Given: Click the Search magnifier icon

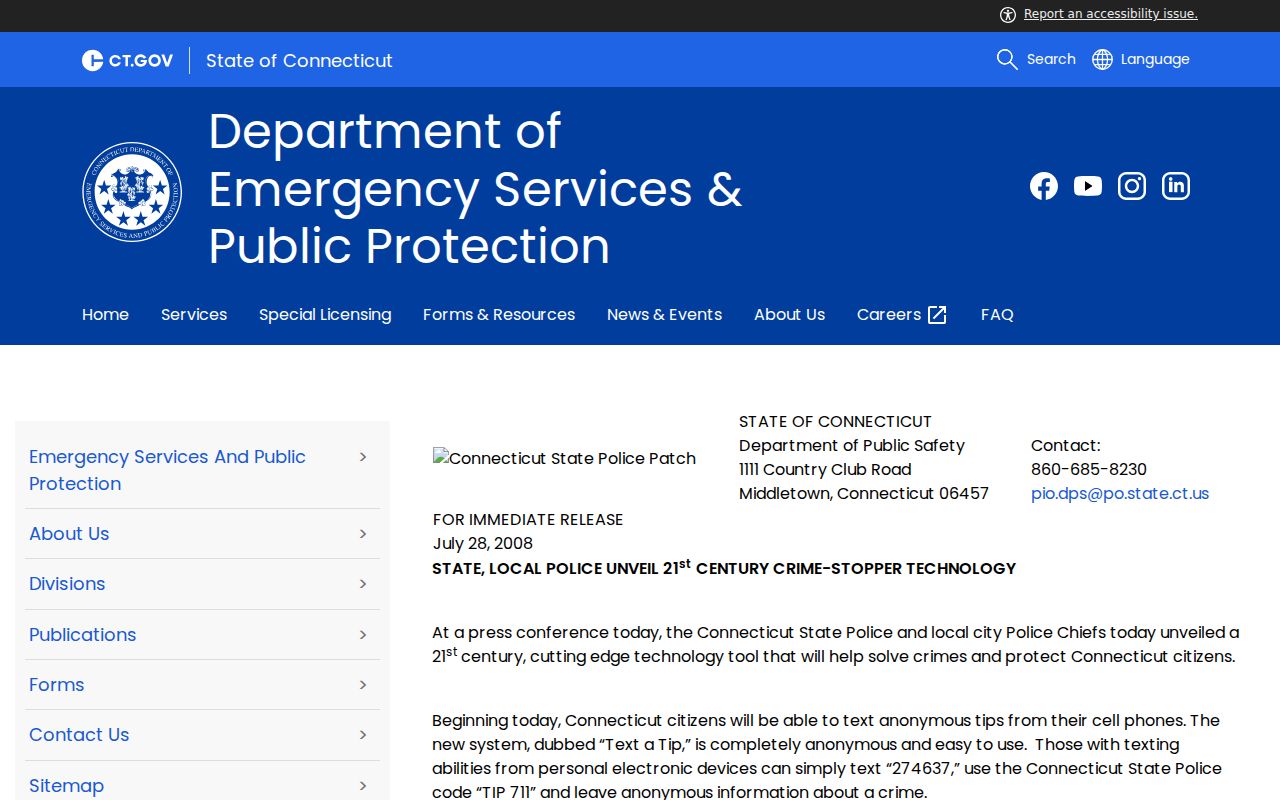Looking at the screenshot, I should [x=1007, y=59].
